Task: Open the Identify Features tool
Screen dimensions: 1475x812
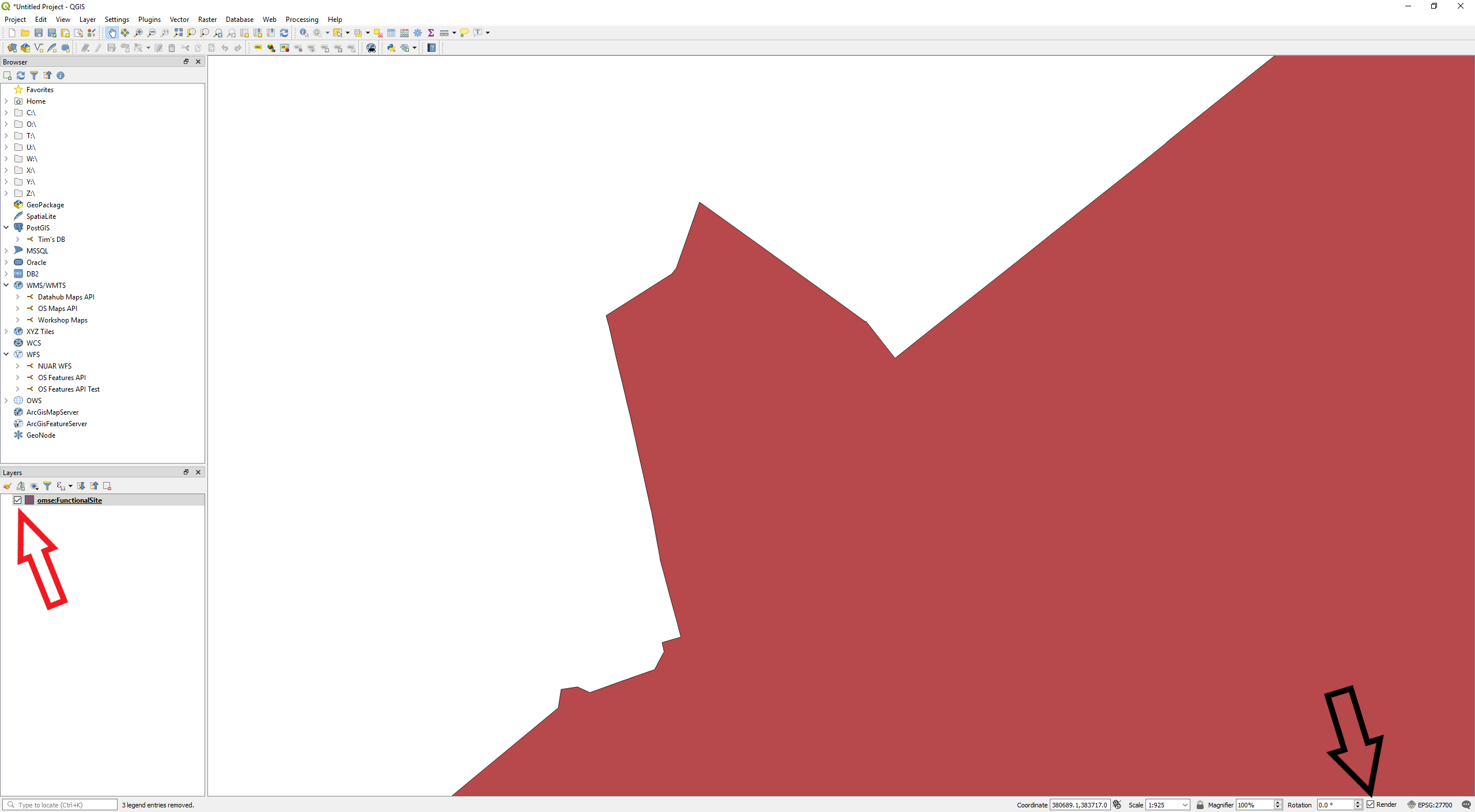Action: (304, 33)
